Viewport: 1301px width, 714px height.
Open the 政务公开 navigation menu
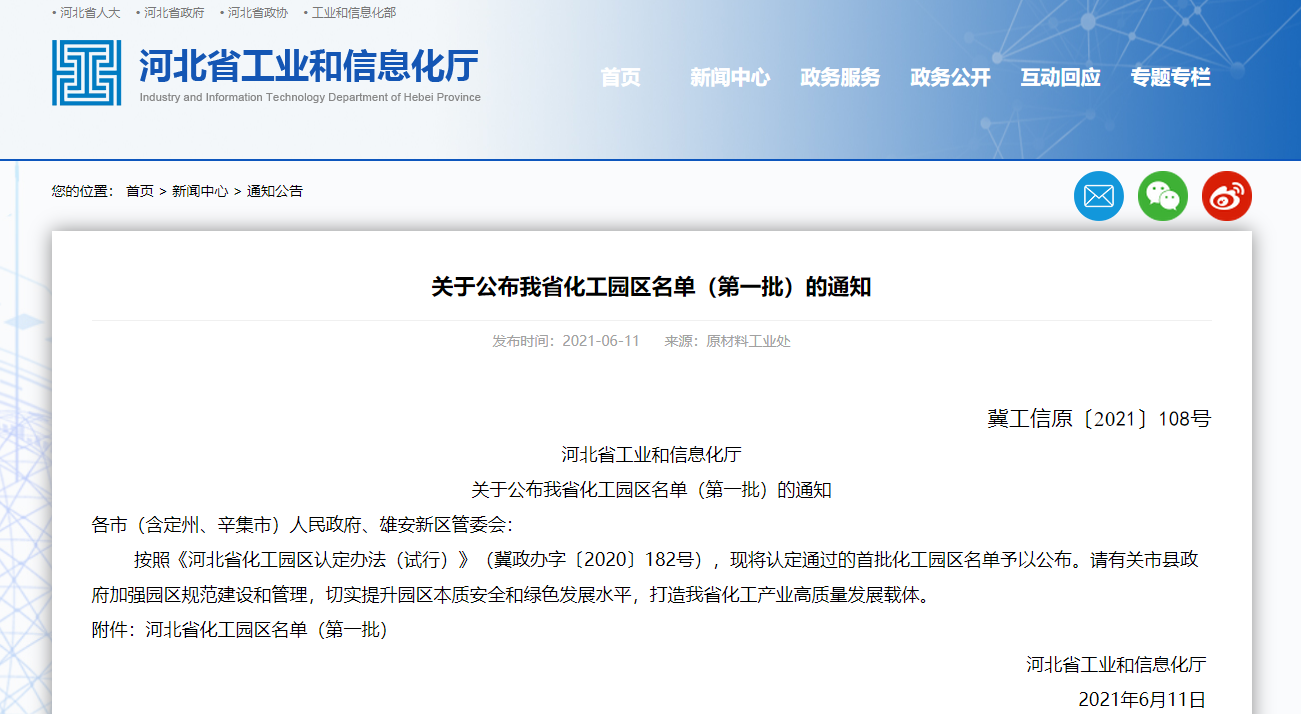(x=950, y=77)
